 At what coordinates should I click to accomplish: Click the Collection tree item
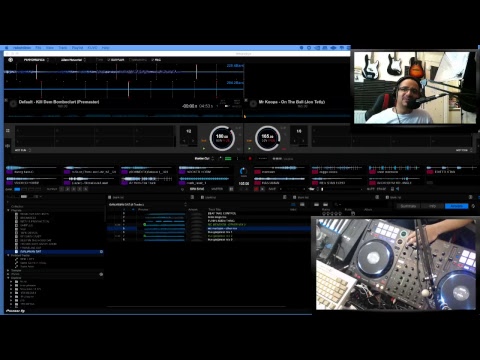(17, 206)
